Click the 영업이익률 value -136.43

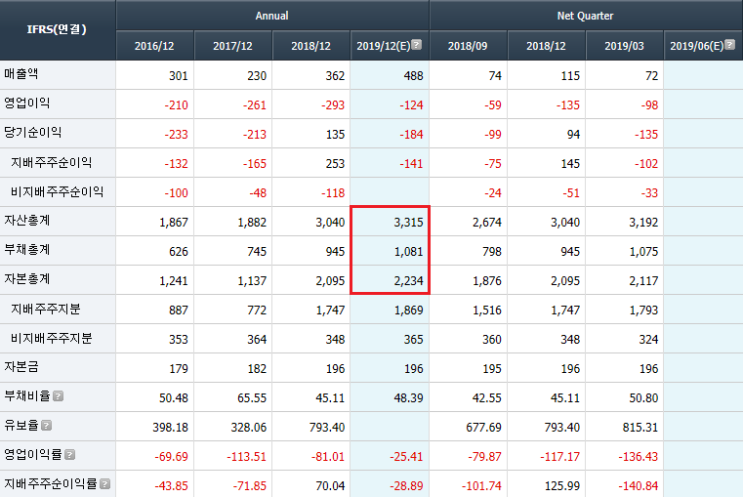point(638,457)
